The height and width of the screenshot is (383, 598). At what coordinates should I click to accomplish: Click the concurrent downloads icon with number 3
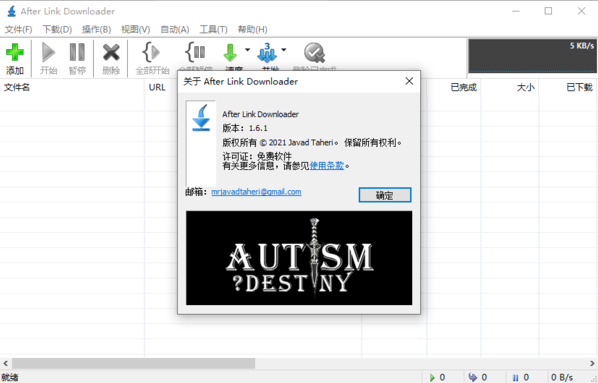pos(267,53)
